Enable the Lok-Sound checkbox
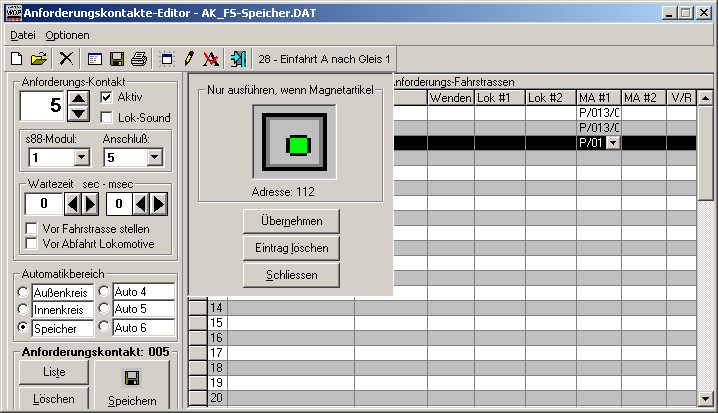The height and width of the screenshot is (413, 718). (107, 118)
